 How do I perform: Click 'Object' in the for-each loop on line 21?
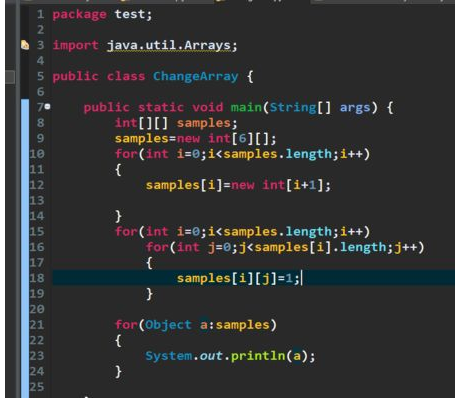pos(169,325)
